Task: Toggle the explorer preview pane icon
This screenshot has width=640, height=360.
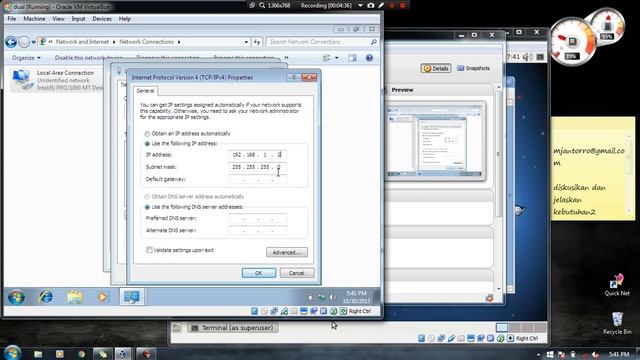Action: [352, 58]
